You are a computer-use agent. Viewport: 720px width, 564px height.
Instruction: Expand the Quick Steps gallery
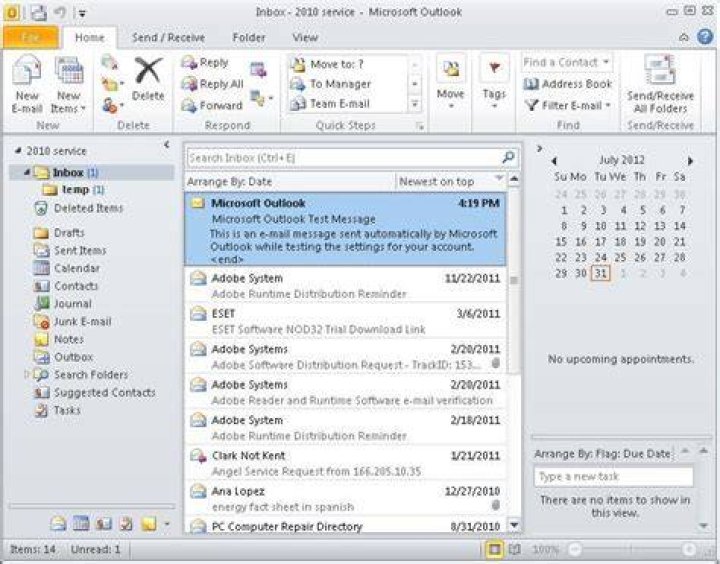pyautogui.click(x=415, y=104)
